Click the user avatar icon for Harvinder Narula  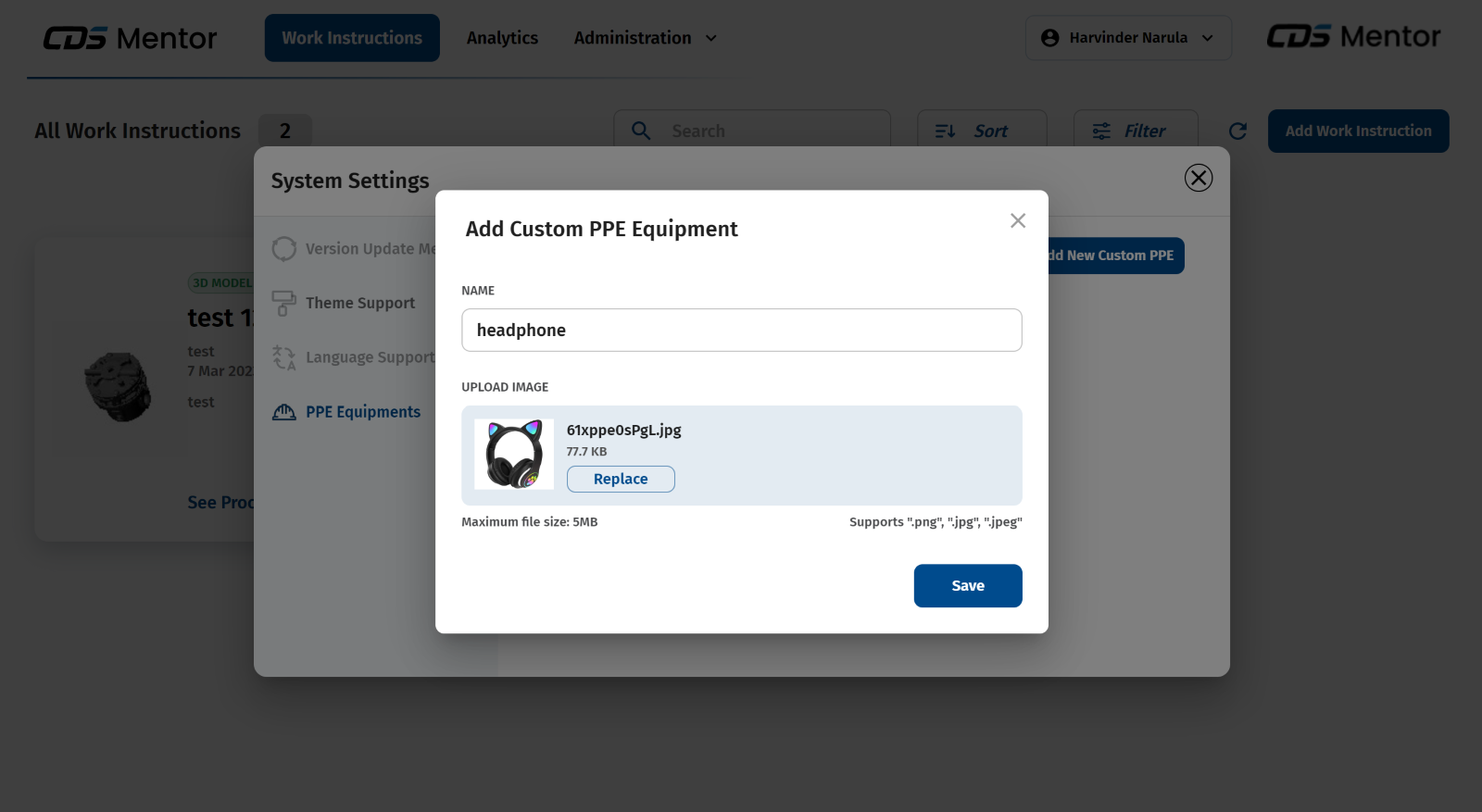tap(1049, 38)
